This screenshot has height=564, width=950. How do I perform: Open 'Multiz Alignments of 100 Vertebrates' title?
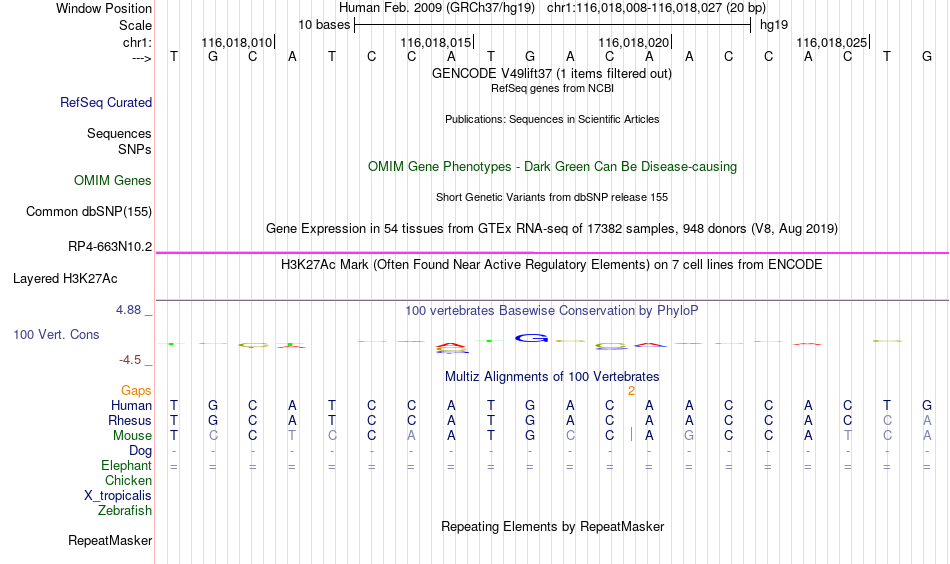point(552,377)
